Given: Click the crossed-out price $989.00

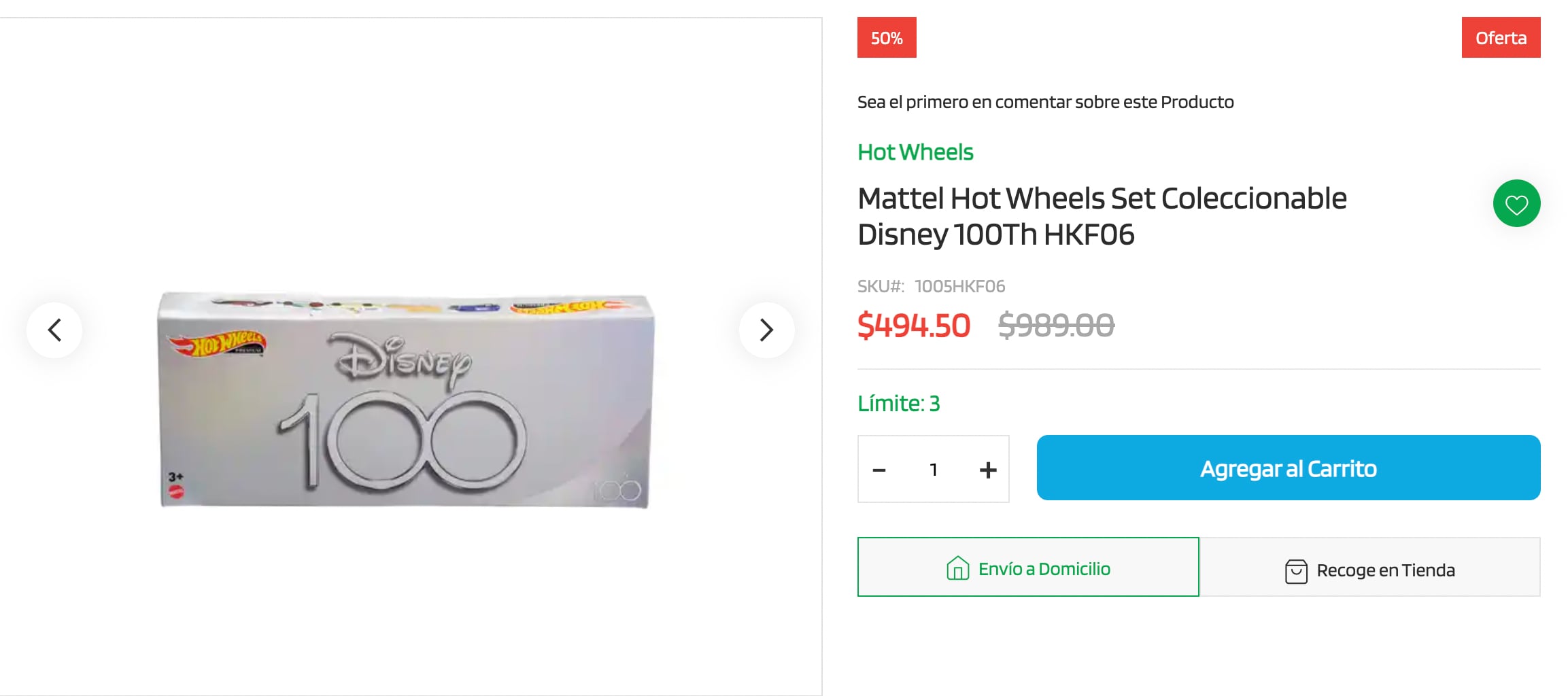Looking at the screenshot, I should [x=1056, y=326].
